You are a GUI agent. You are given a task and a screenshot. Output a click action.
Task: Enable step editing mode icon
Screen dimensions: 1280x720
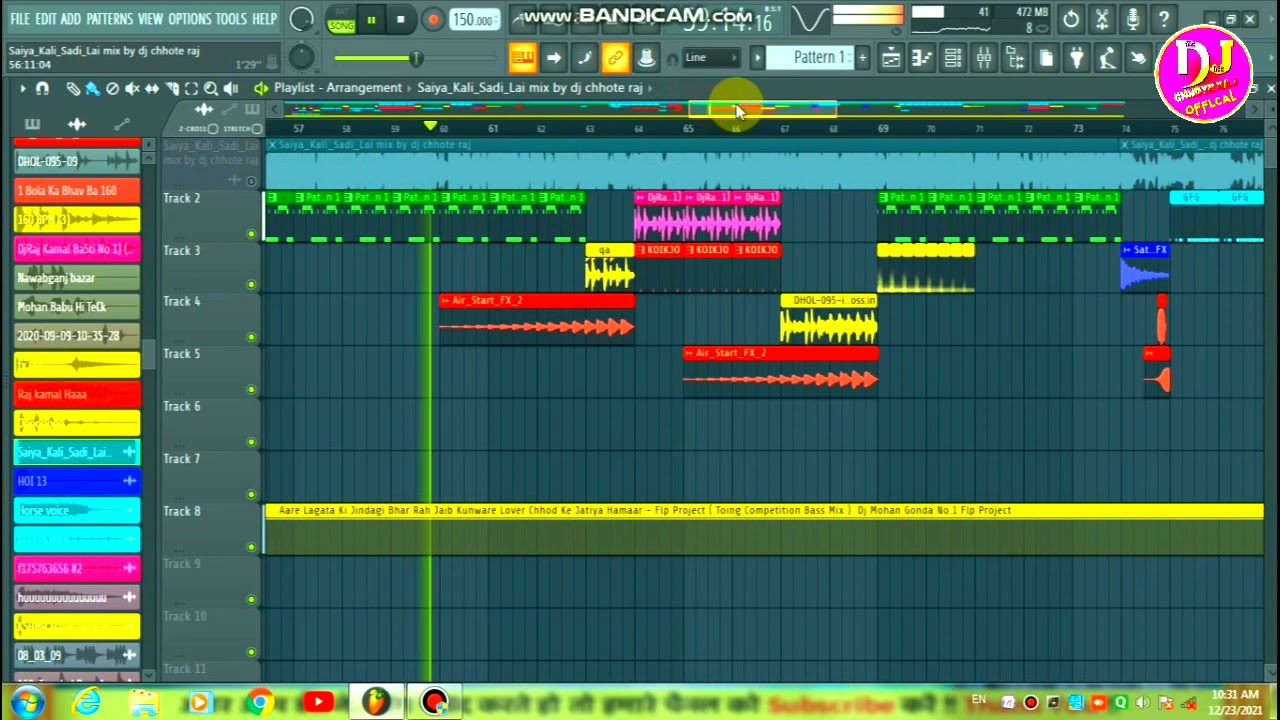(584, 58)
